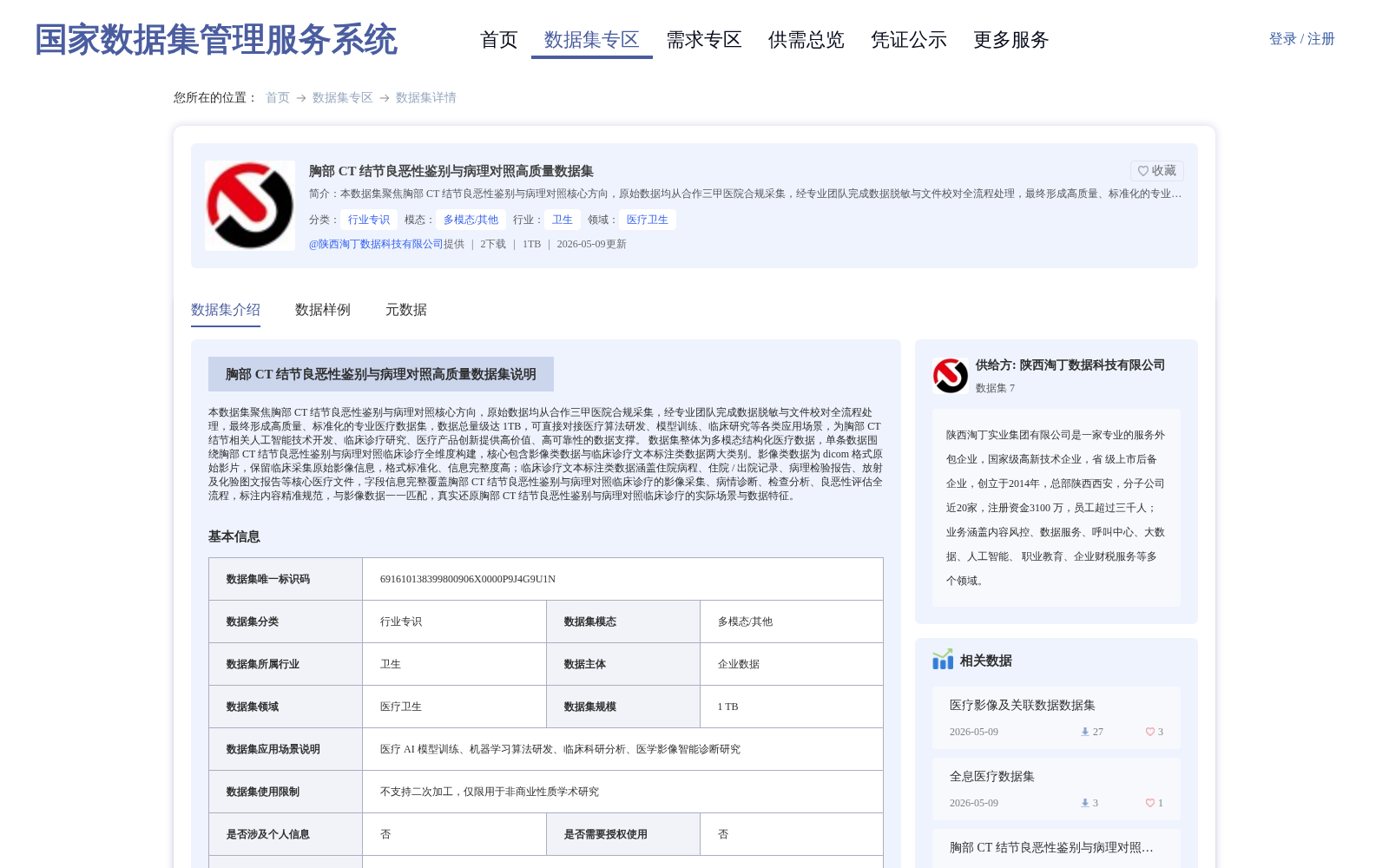Click 基本信息 section heading
Screen dimensions: 1389x868
(x=234, y=536)
